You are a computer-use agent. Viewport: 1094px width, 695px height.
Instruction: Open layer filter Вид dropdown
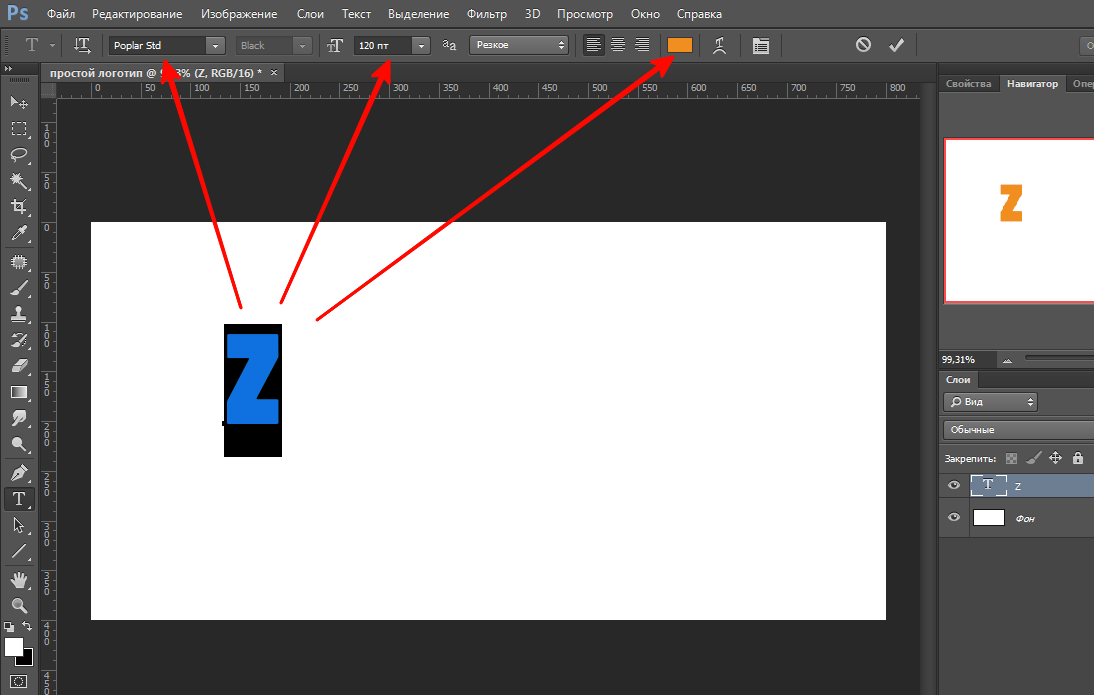coord(990,402)
